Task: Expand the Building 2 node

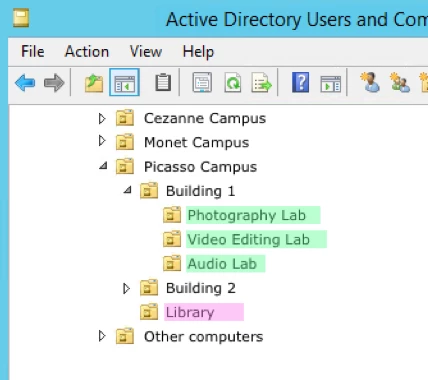Action: pyautogui.click(x=126, y=288)
